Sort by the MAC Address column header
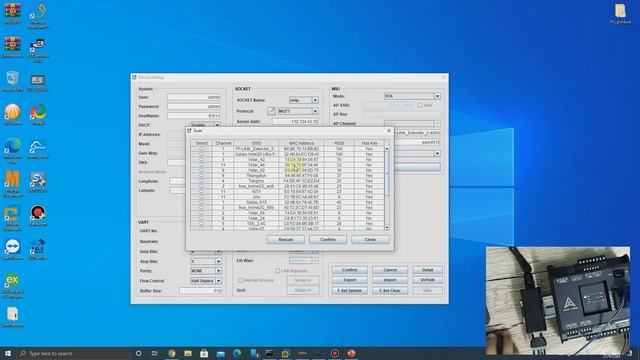This screenshot has height=360, width=640. tap(301, 143)
